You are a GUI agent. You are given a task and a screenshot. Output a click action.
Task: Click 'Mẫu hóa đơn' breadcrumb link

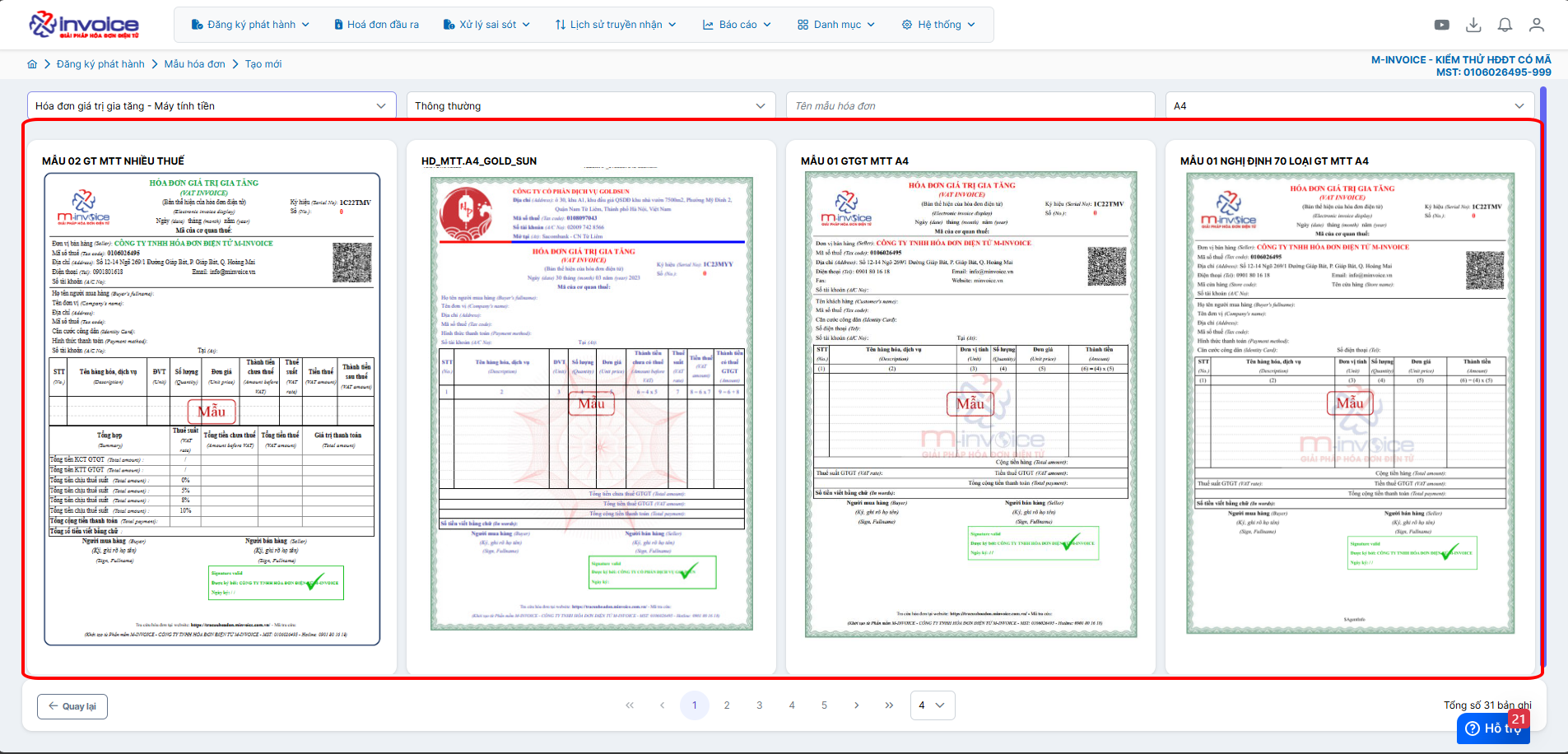tap(194, 64)
